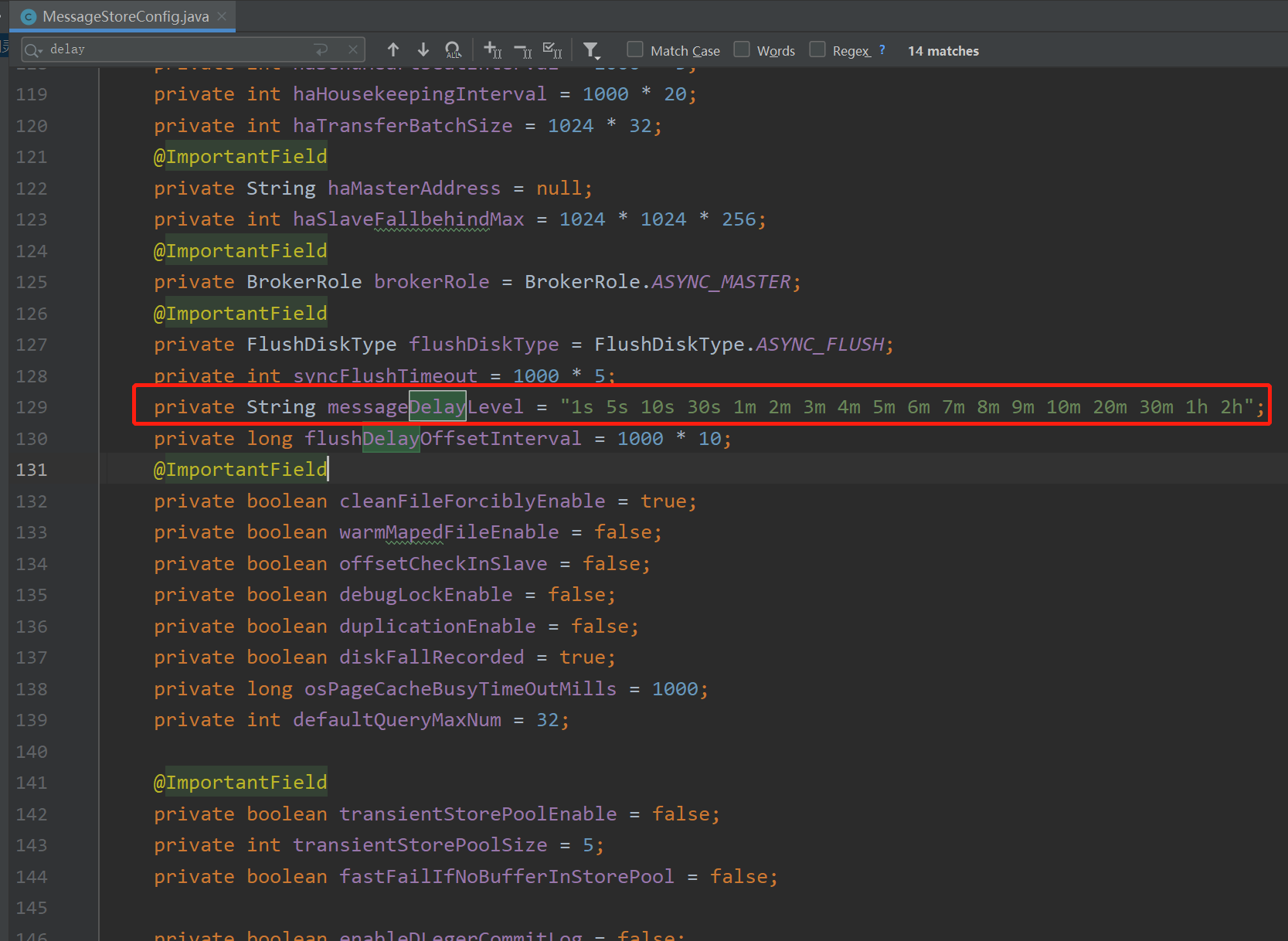Unselect the current occurrence
The height and width of the screenshot is (941, 1288).
pyautogui.click(x=523, y=50)
